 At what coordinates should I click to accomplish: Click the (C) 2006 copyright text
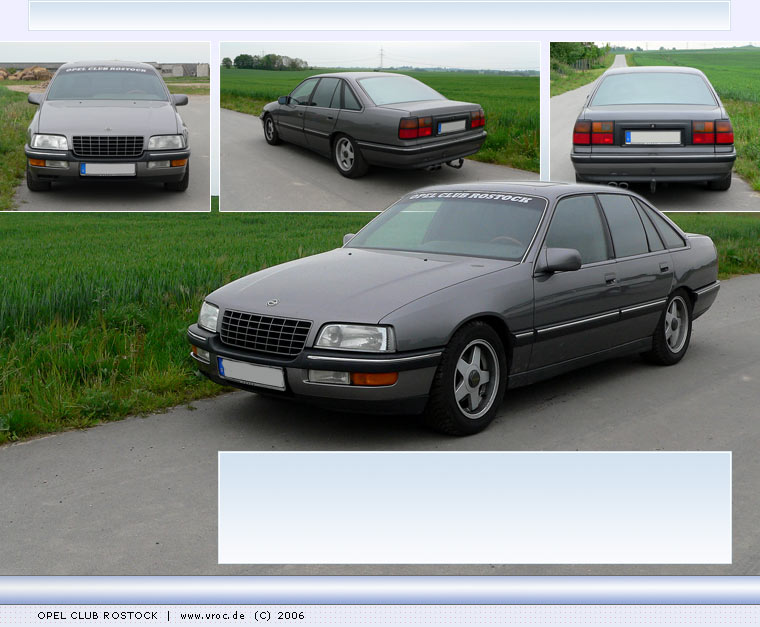click(x=279, y=616)
